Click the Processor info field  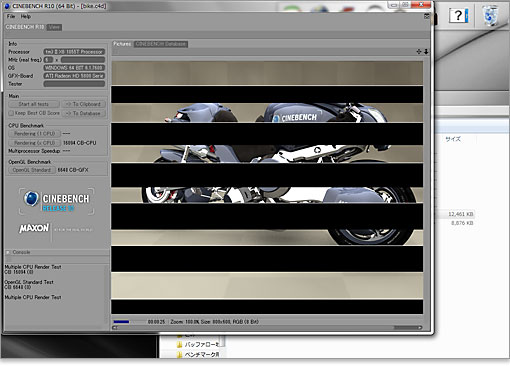tap(74, 52)
